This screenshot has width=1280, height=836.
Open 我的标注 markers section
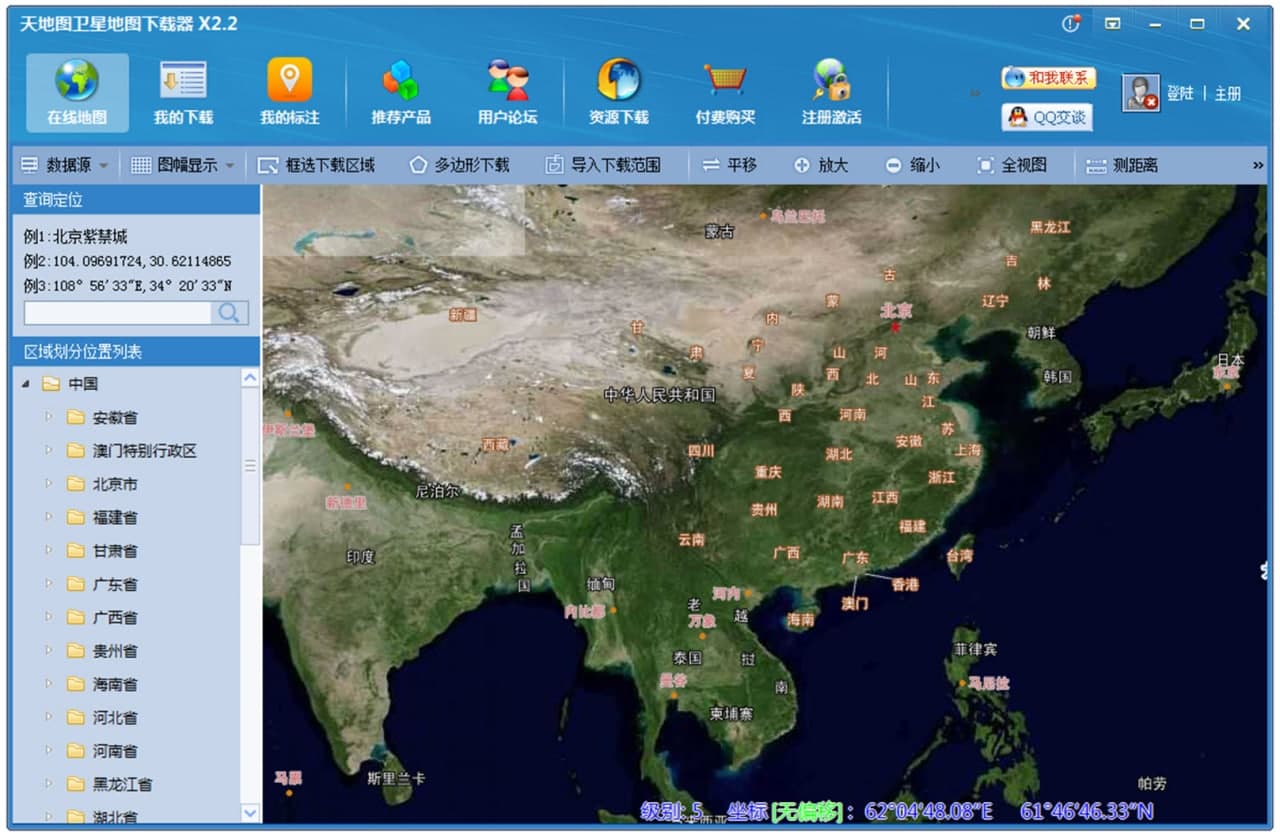coord(289,92)
